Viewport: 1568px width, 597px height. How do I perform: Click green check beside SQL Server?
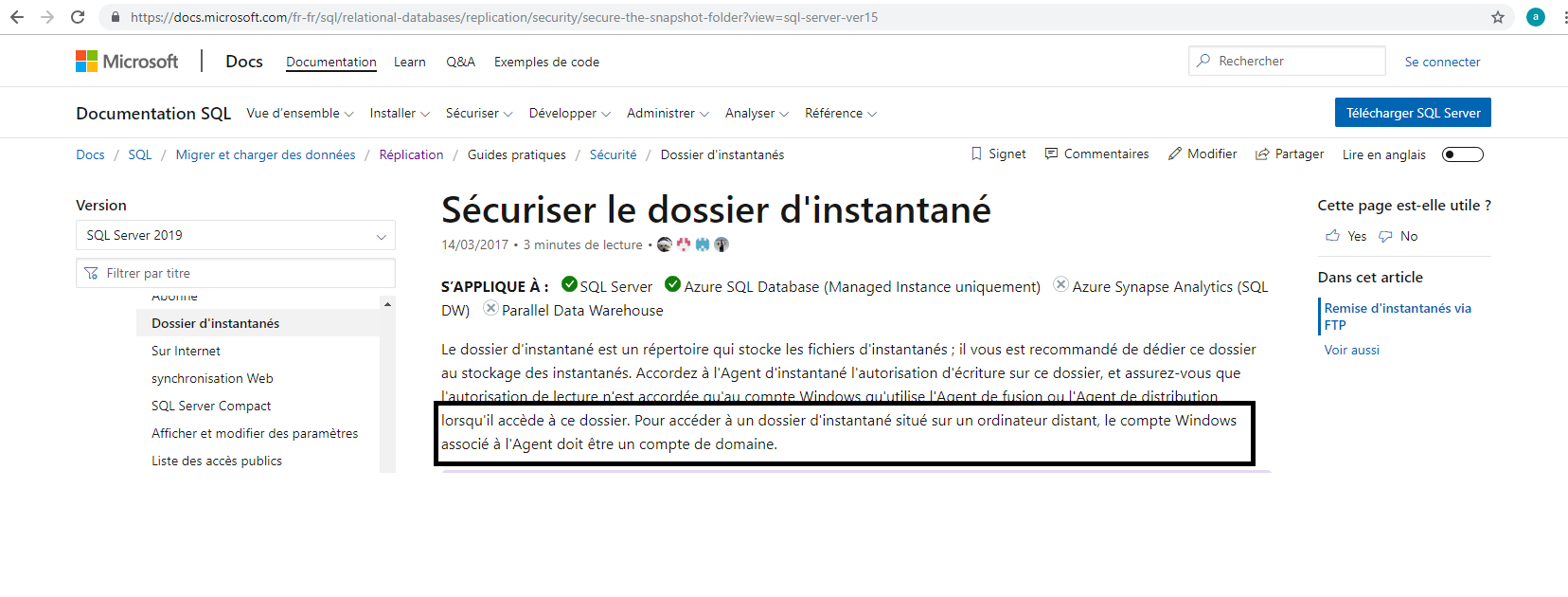tap(569, 284)
